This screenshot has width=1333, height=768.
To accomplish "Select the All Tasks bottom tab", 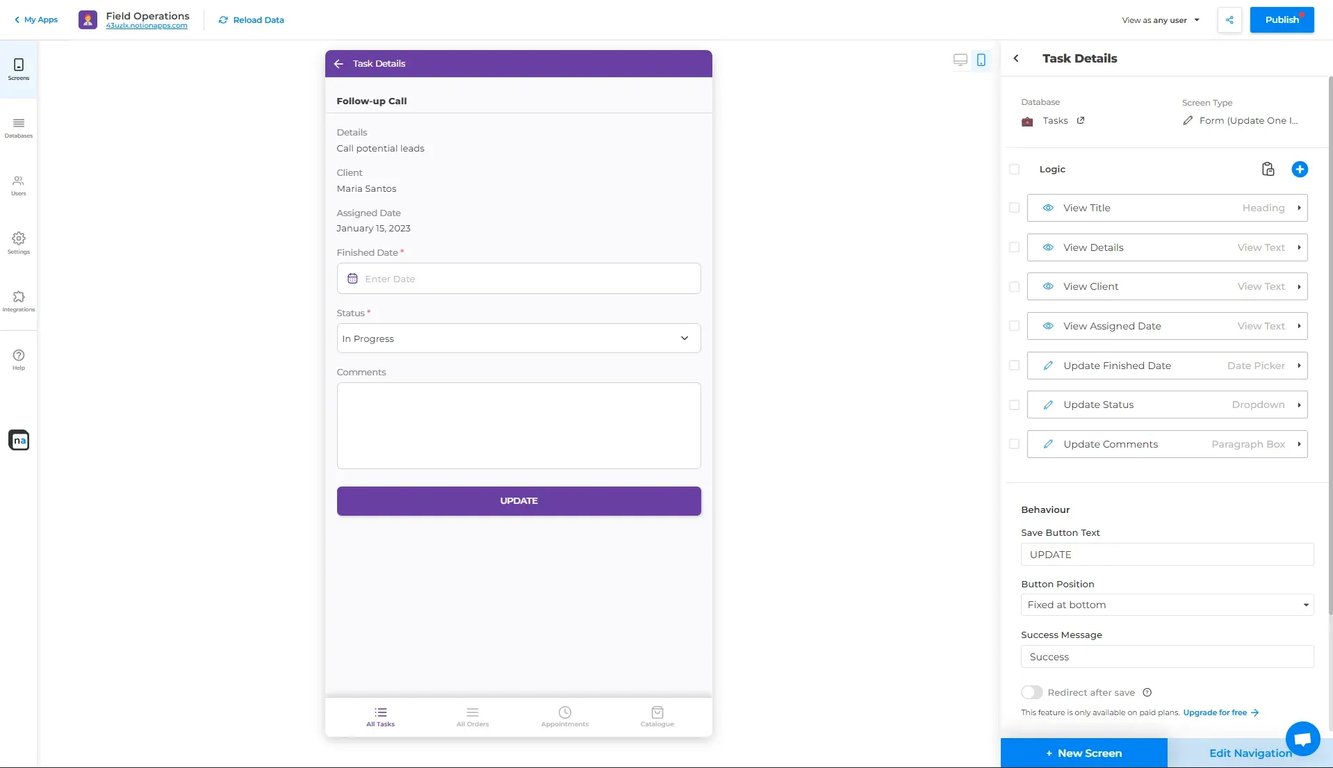I will (380, 717).
